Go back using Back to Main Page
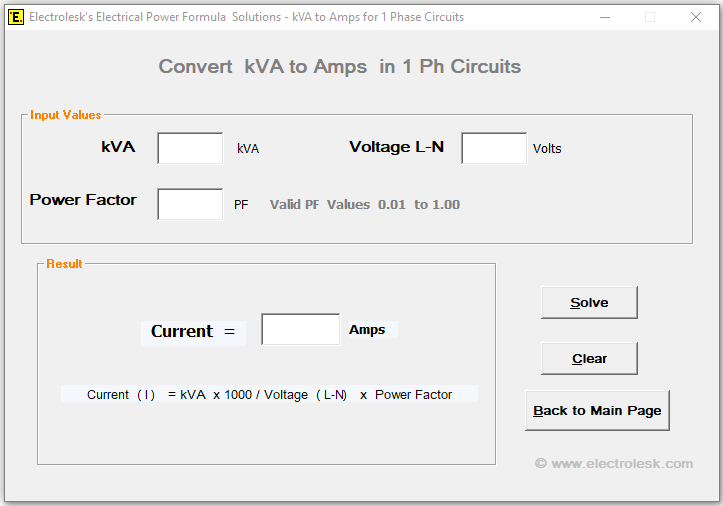723x506 pixels. 597,411
